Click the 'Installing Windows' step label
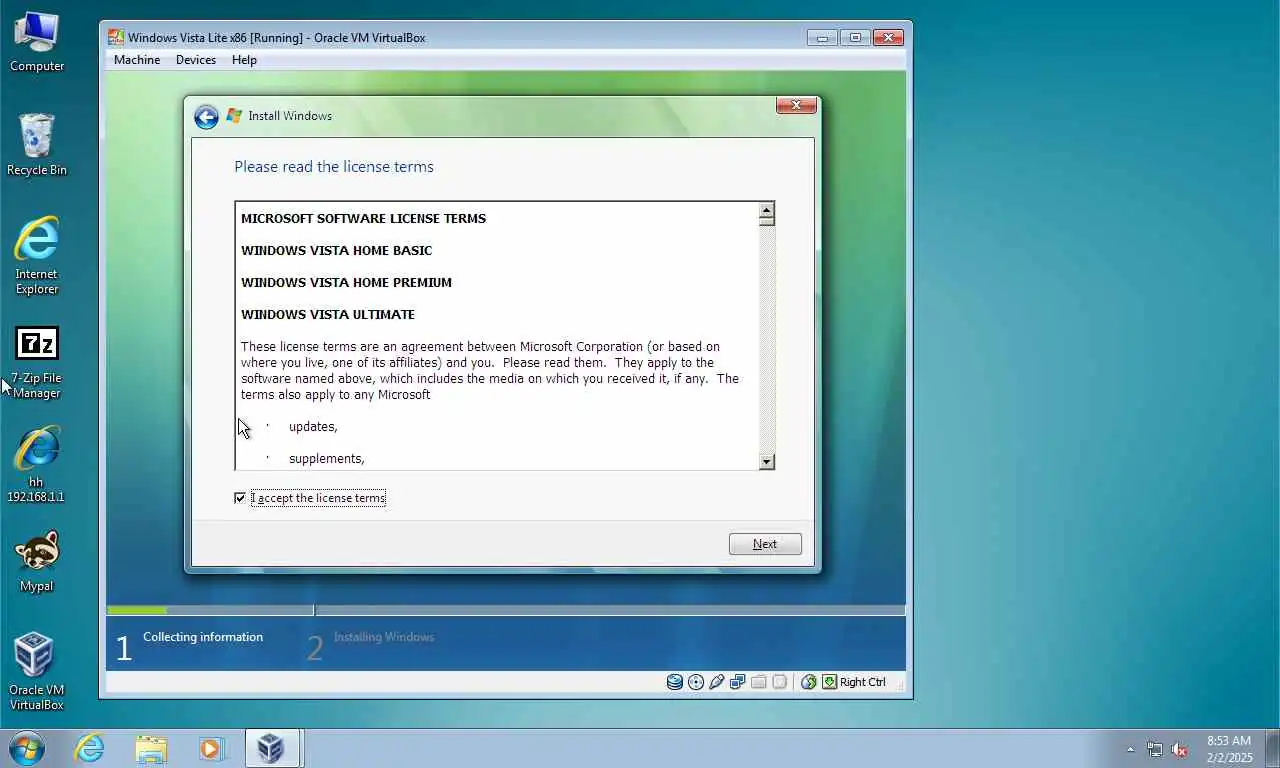 tap(384, 637)
